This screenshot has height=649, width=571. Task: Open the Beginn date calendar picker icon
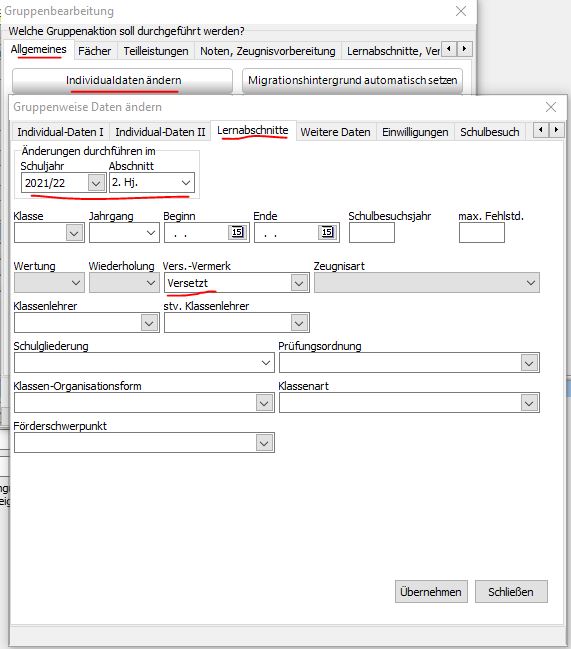tap(237, 232)
